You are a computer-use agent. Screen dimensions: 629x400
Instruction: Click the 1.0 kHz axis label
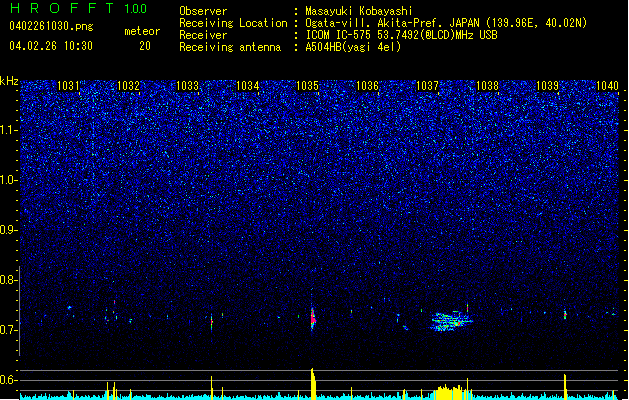(x=9, y=180)
